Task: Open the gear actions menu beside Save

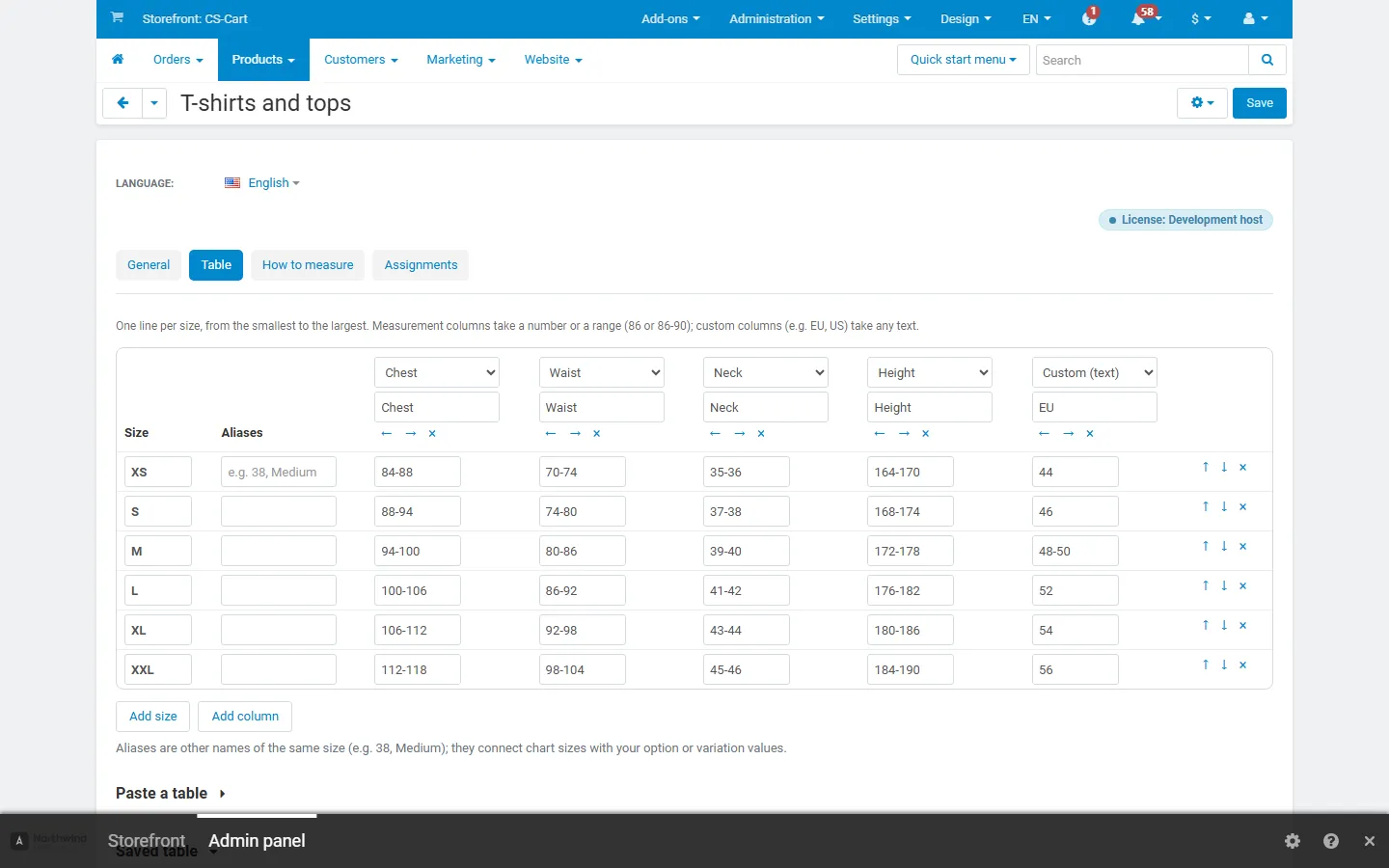Action: pyautogui.click(x=1202, y=103)
